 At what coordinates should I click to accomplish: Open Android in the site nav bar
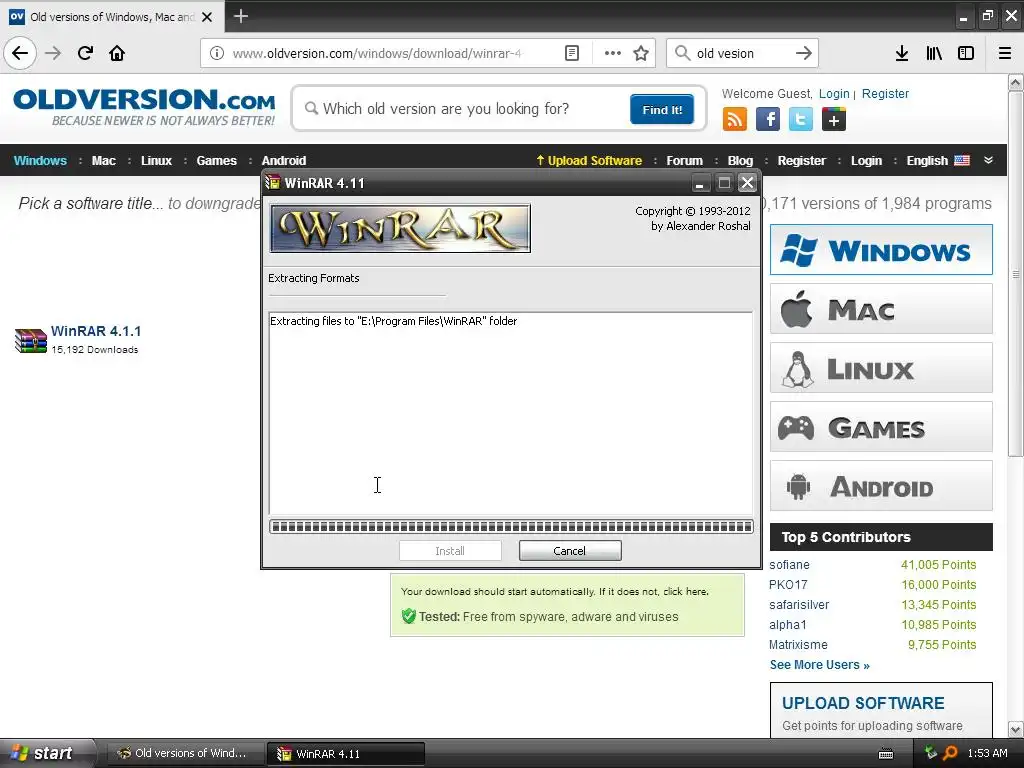(283, 160)
